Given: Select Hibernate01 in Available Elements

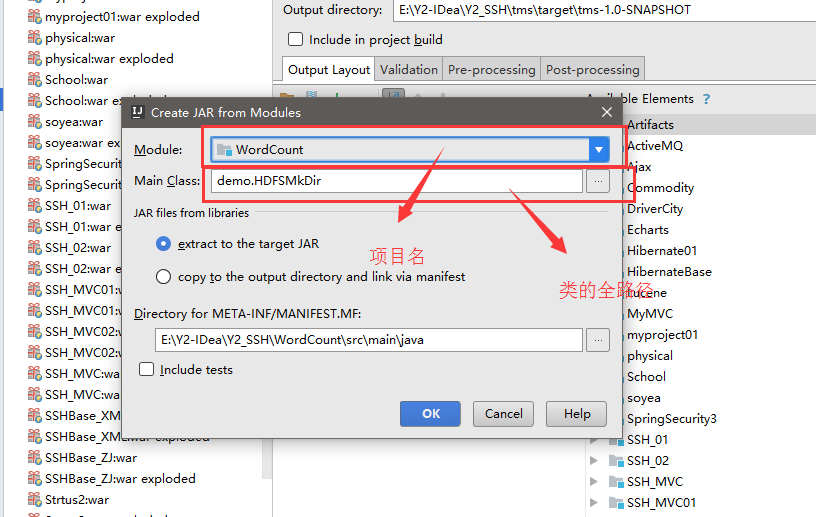Looking at the screenshot, I should click(662, 251).
